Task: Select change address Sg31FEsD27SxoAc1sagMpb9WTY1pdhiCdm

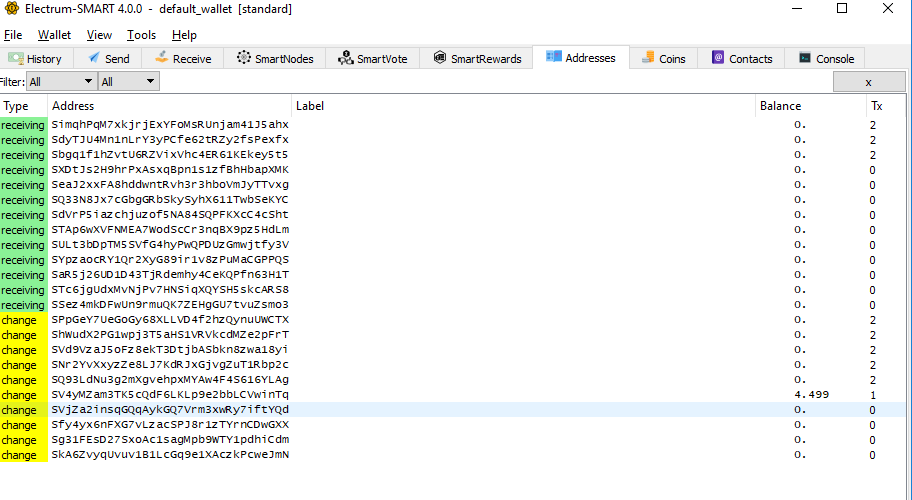Action: (x=170, y=440)
